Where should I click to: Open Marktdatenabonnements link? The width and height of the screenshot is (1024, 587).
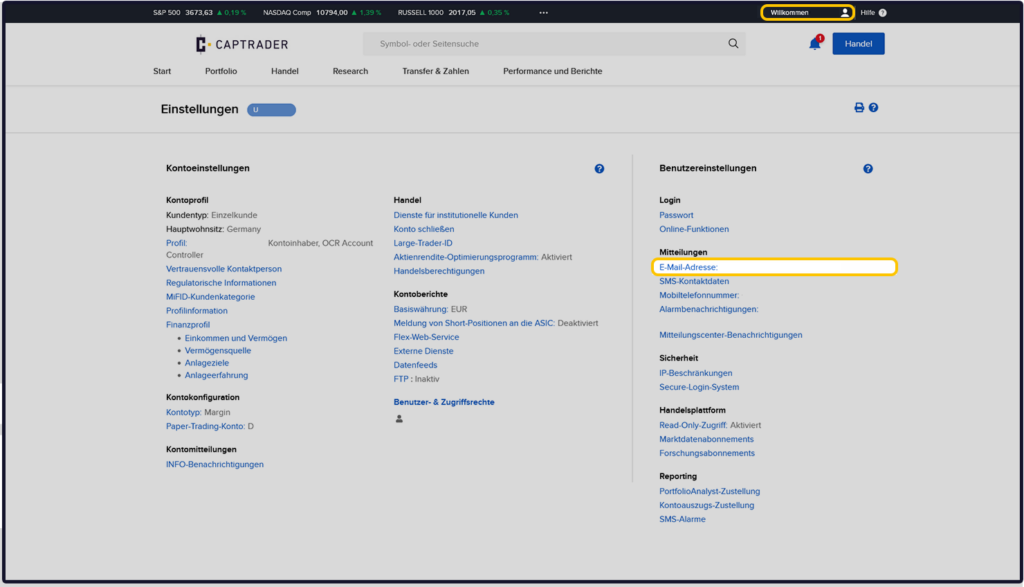coord(706,439)
